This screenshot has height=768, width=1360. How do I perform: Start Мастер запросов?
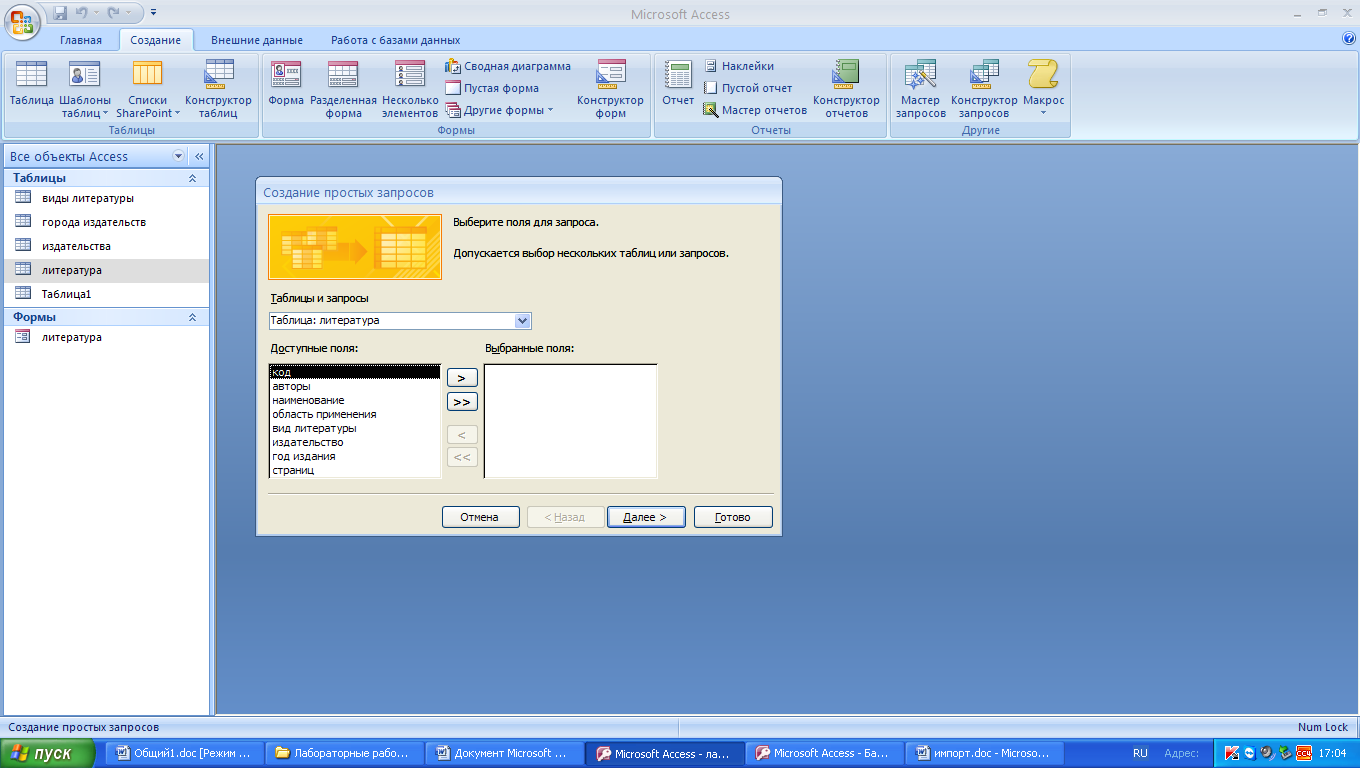(920, 88)
